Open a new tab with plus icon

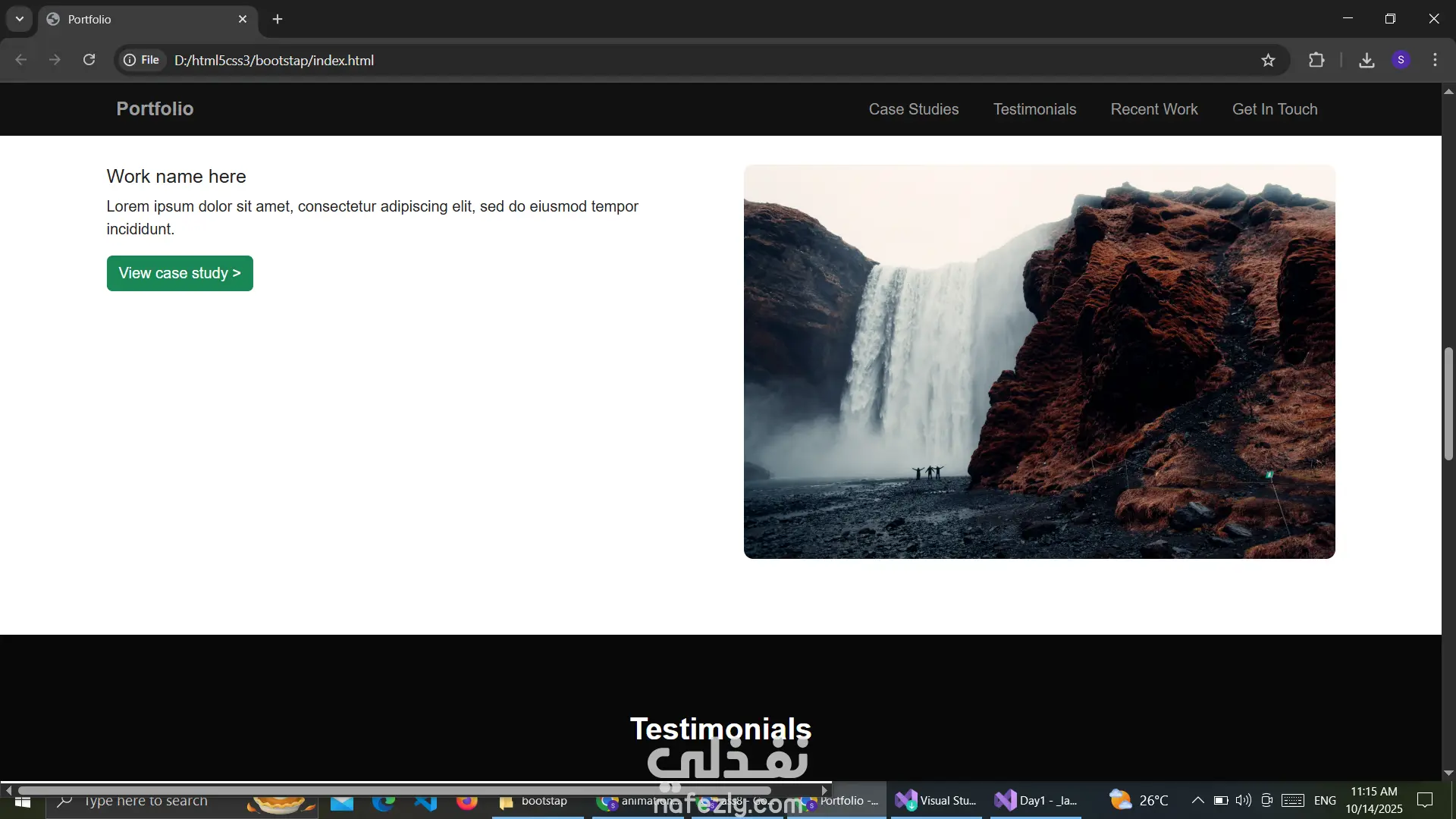[x=278, y=19]
